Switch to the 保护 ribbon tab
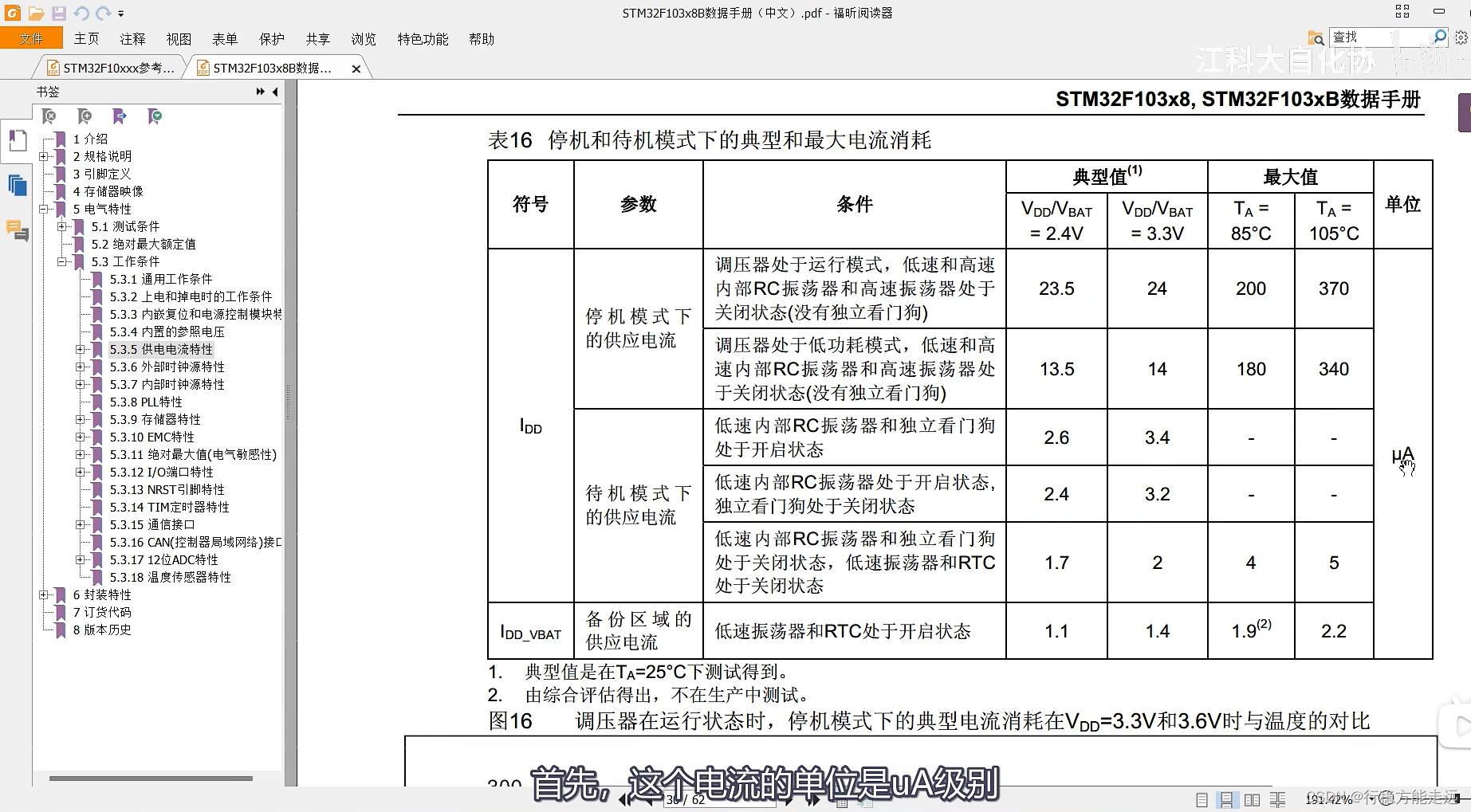The image size is (1471, 812). (271, 39)
